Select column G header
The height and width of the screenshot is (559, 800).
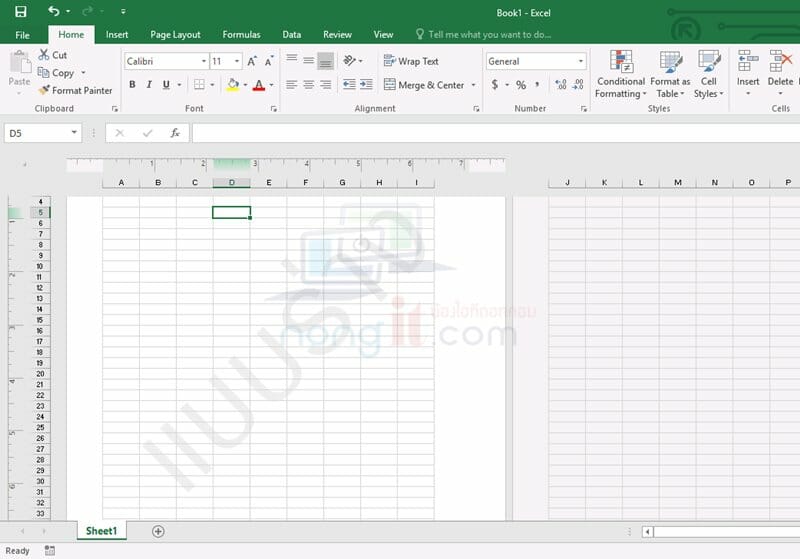[342, 183]
